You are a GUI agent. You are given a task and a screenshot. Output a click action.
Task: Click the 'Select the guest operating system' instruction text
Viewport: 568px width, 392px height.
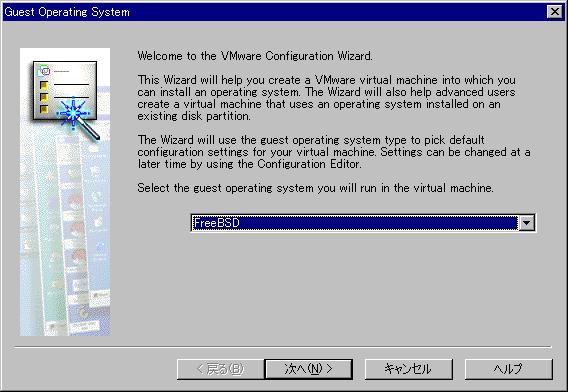click(x=315, y=188)
